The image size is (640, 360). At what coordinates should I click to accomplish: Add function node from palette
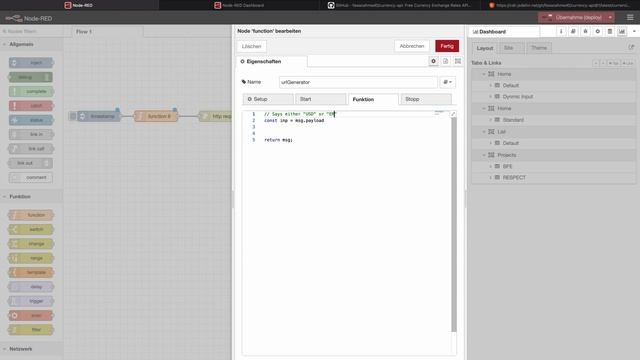tap(31, 215)
